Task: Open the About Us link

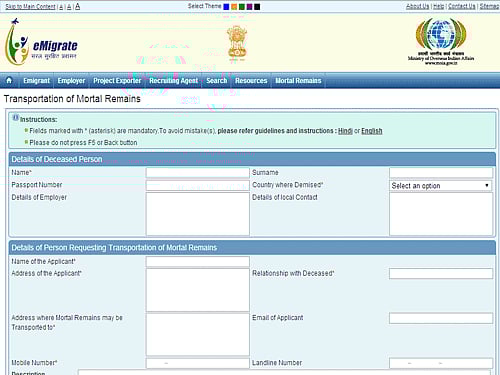Action: [x=417, y=6]
